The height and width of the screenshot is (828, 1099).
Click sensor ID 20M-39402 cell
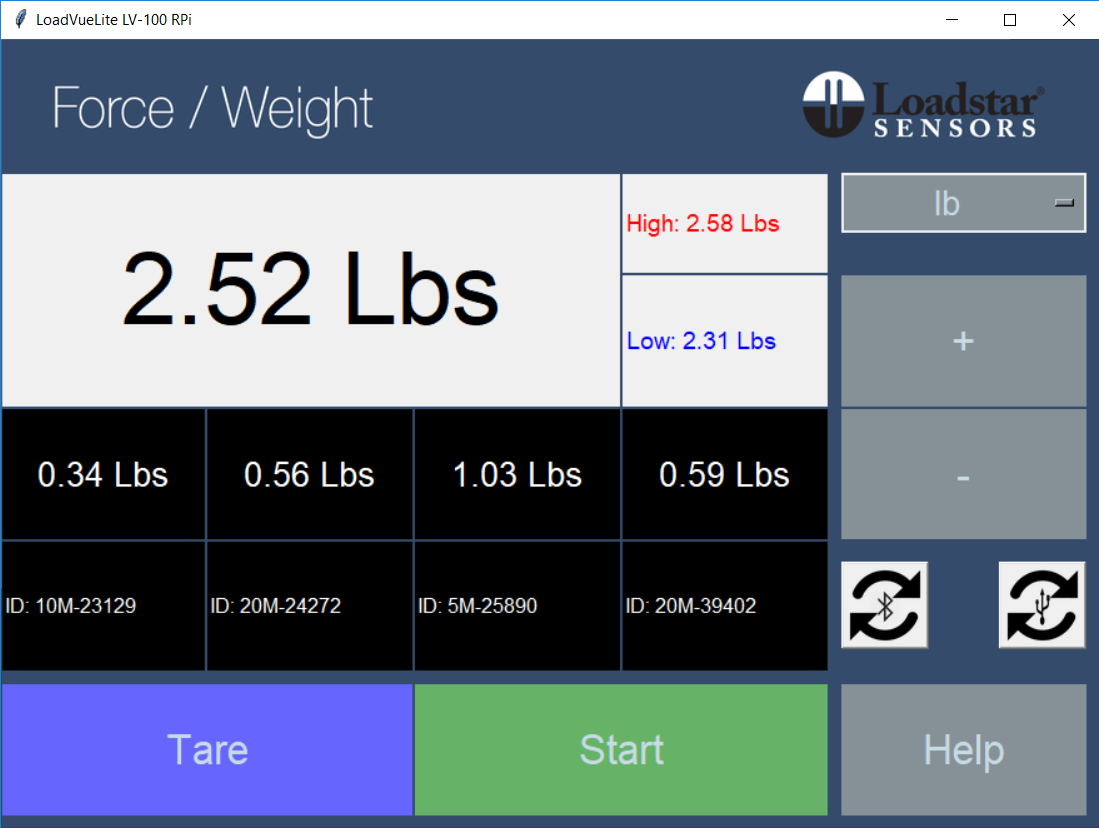click(724, 606)
